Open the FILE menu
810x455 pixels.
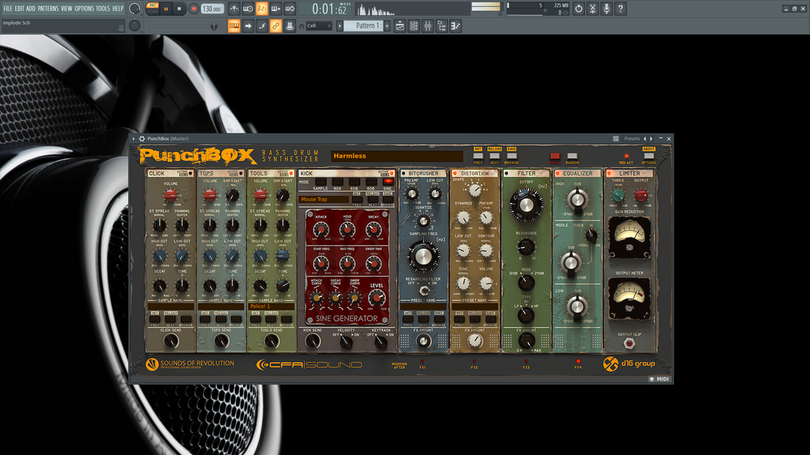[x=8, y=8]
